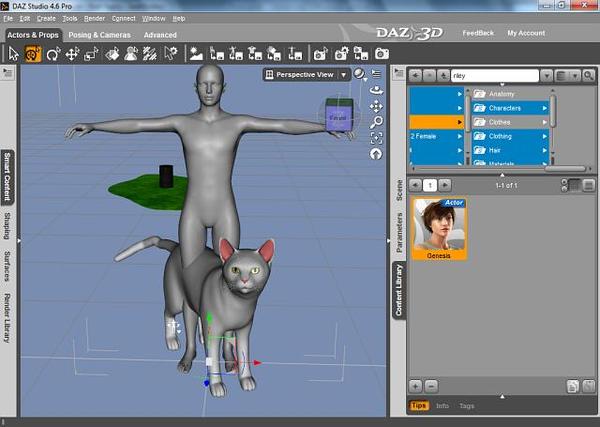
Task: Activate the highlighted Universal tool
Action: tap(33, 54)
